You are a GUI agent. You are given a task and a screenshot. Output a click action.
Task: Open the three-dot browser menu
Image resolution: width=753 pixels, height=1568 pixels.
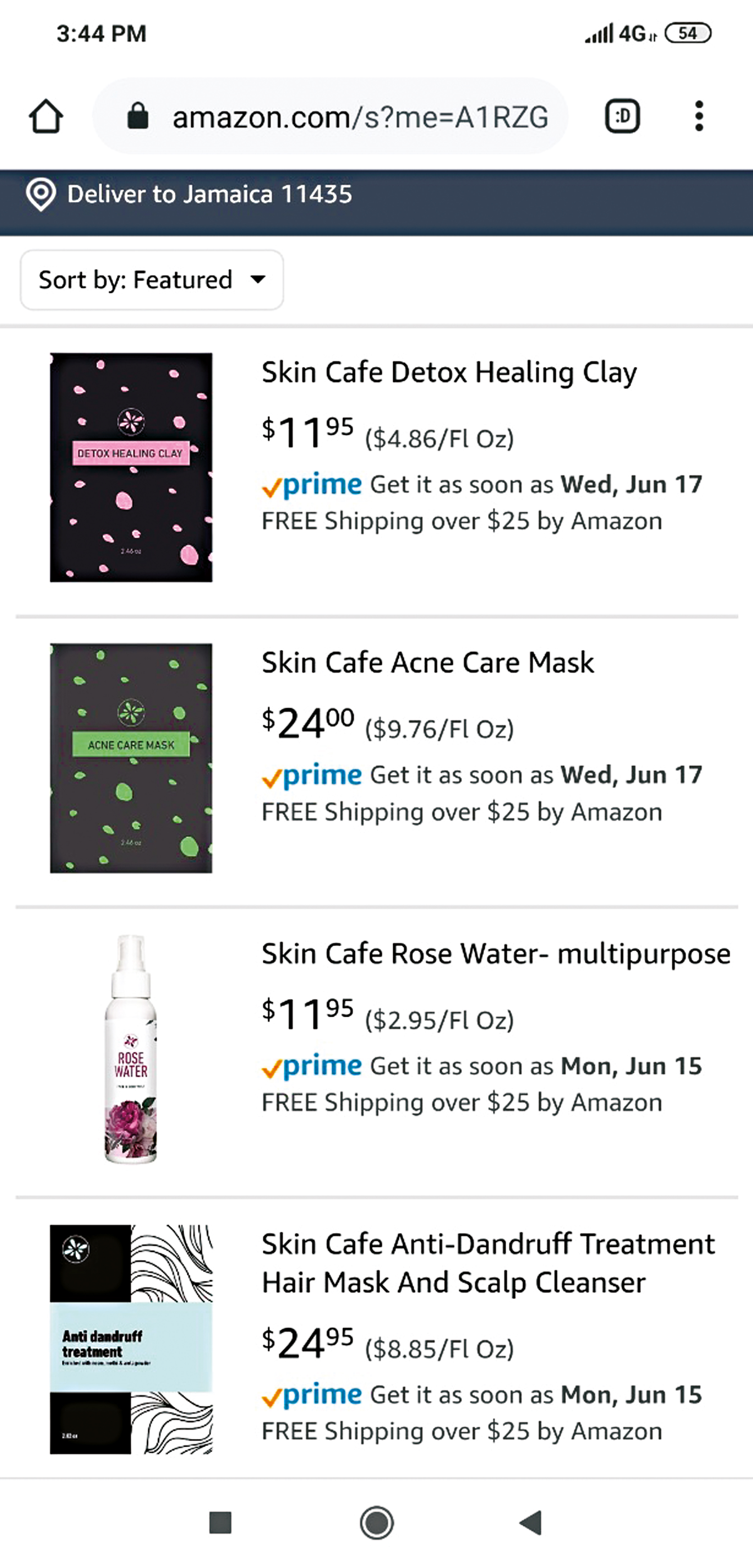pos(699,116)
